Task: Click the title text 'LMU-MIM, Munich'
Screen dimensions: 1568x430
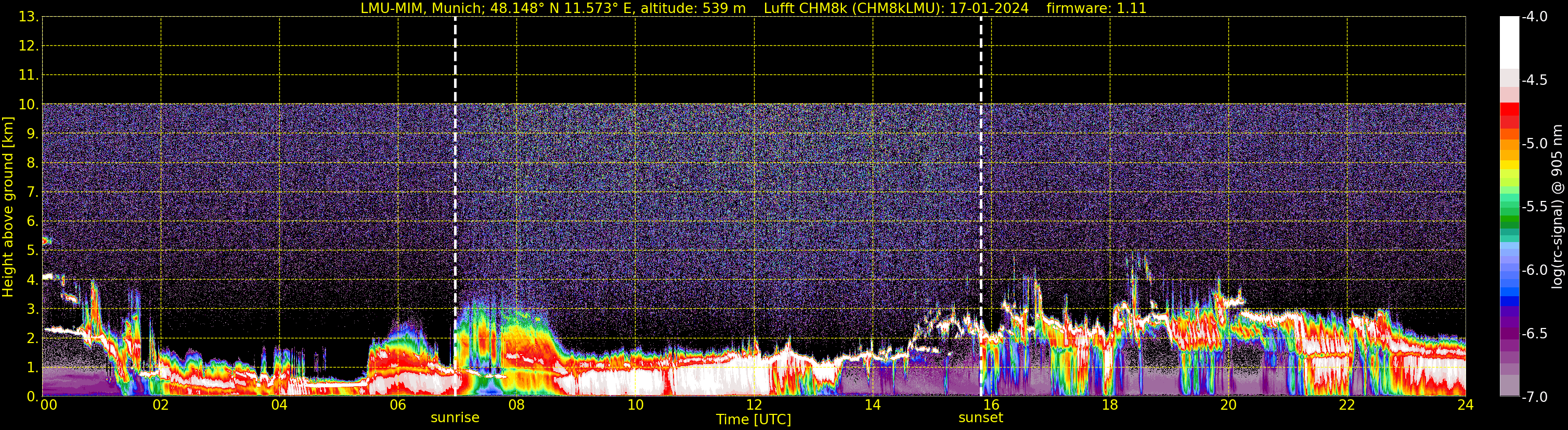Action: pos(420,8)
